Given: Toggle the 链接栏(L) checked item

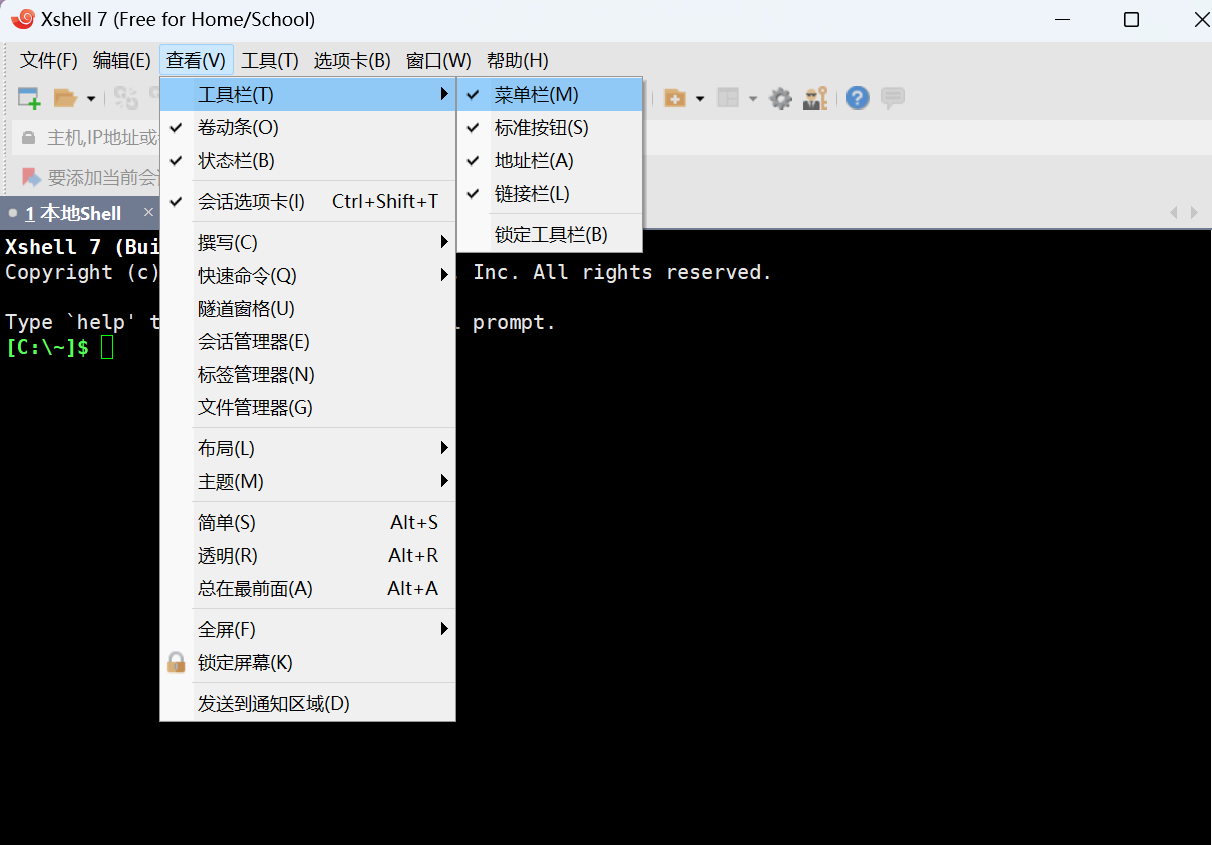Looking at the screenshot, I should [x=549, y=193].
